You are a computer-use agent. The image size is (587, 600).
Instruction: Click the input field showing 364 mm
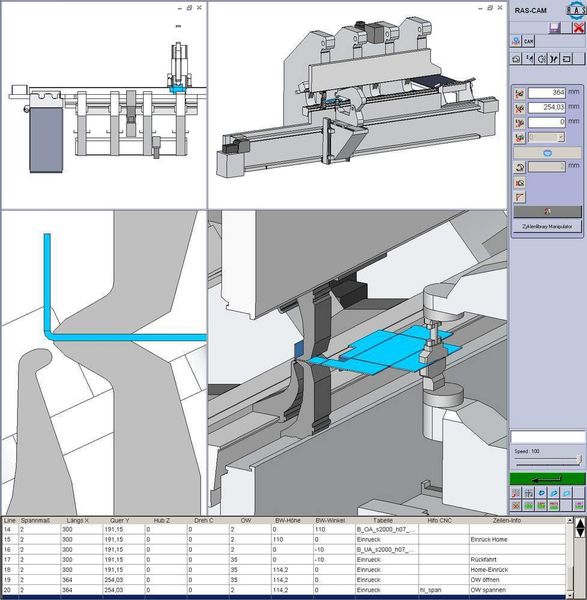pyautogui.click(x=546, y=93)
